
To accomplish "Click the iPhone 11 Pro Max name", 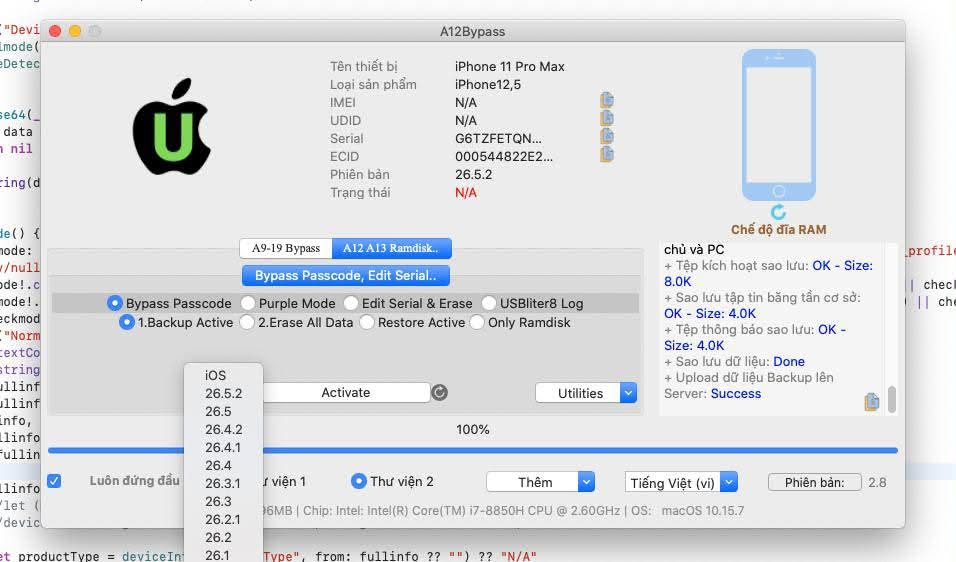I will 510,66.
